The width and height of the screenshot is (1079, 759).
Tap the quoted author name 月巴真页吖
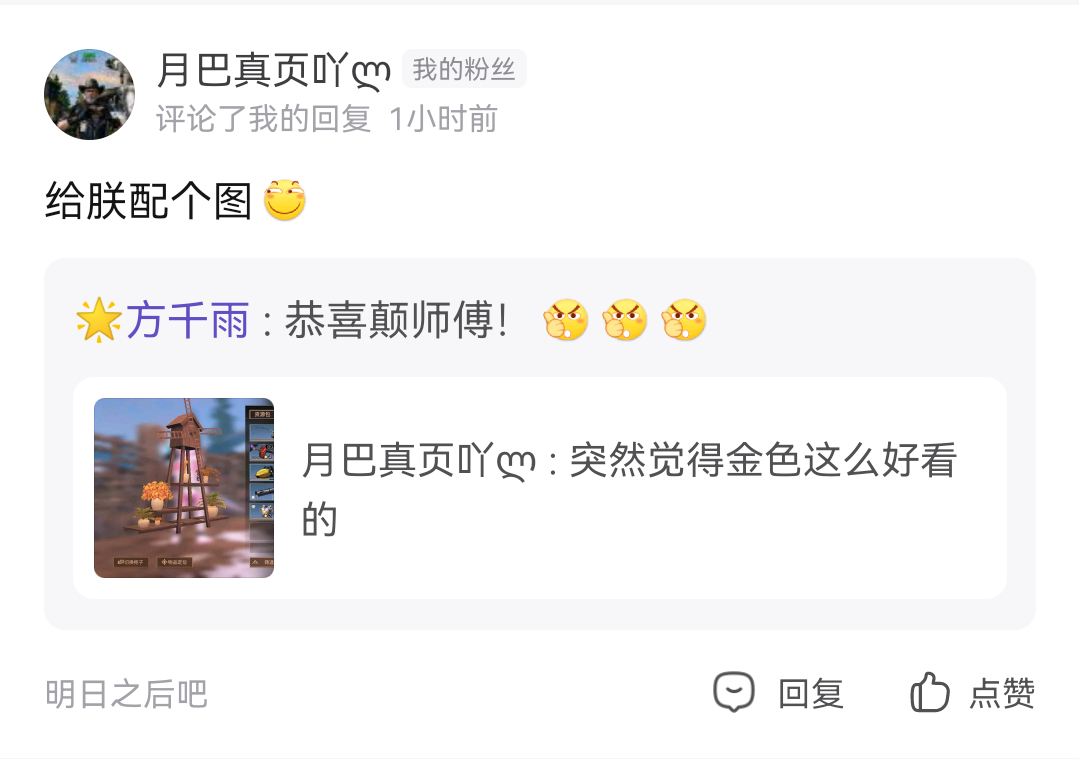click(x=418, y=460)
